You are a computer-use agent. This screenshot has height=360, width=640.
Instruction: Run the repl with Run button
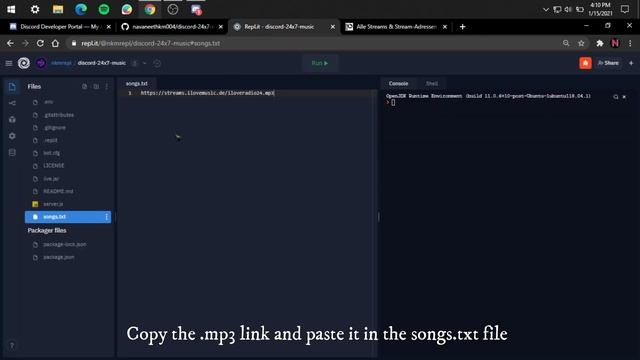click(x=320, y=63)
